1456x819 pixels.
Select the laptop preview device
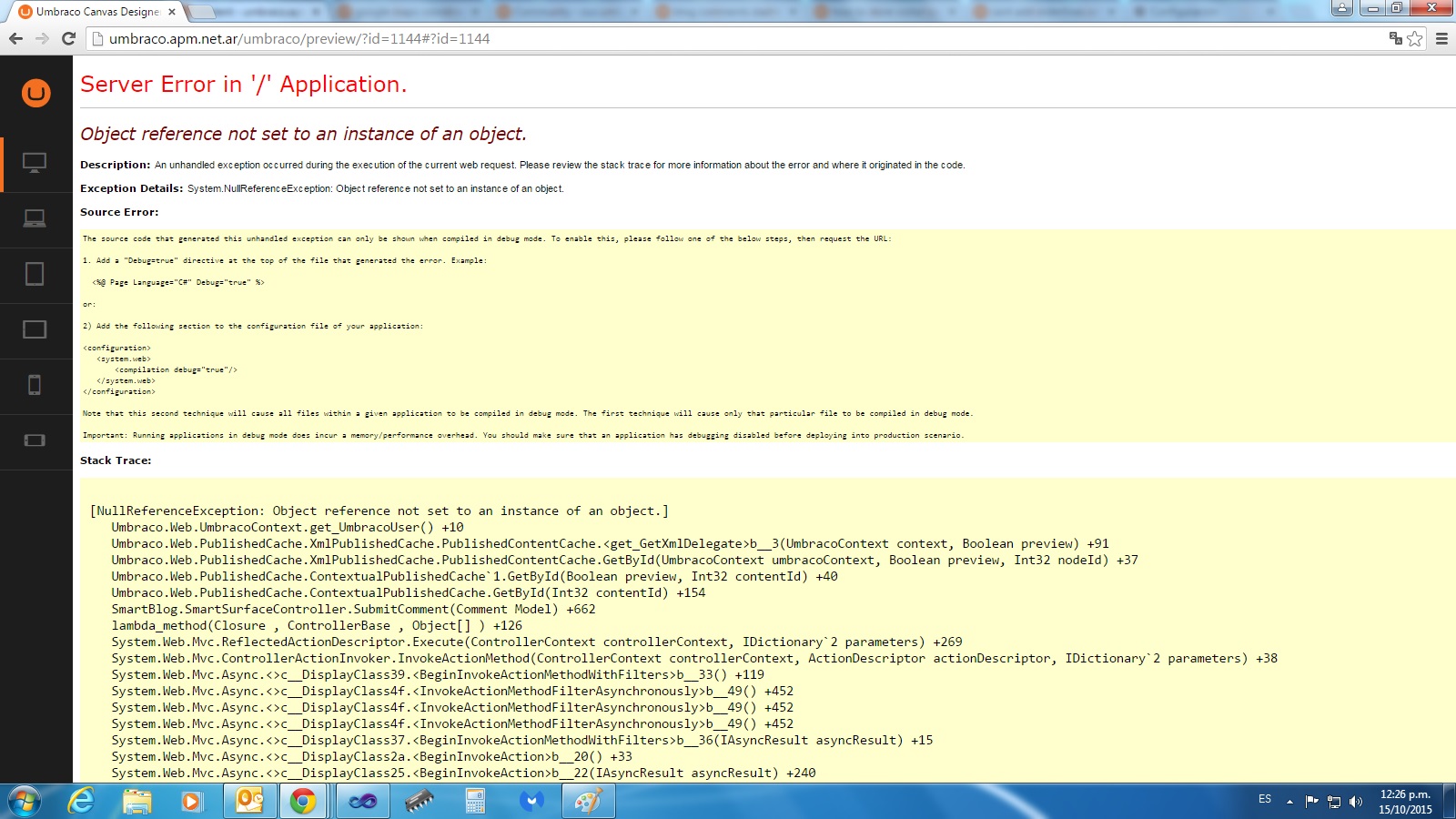[35, 219]
